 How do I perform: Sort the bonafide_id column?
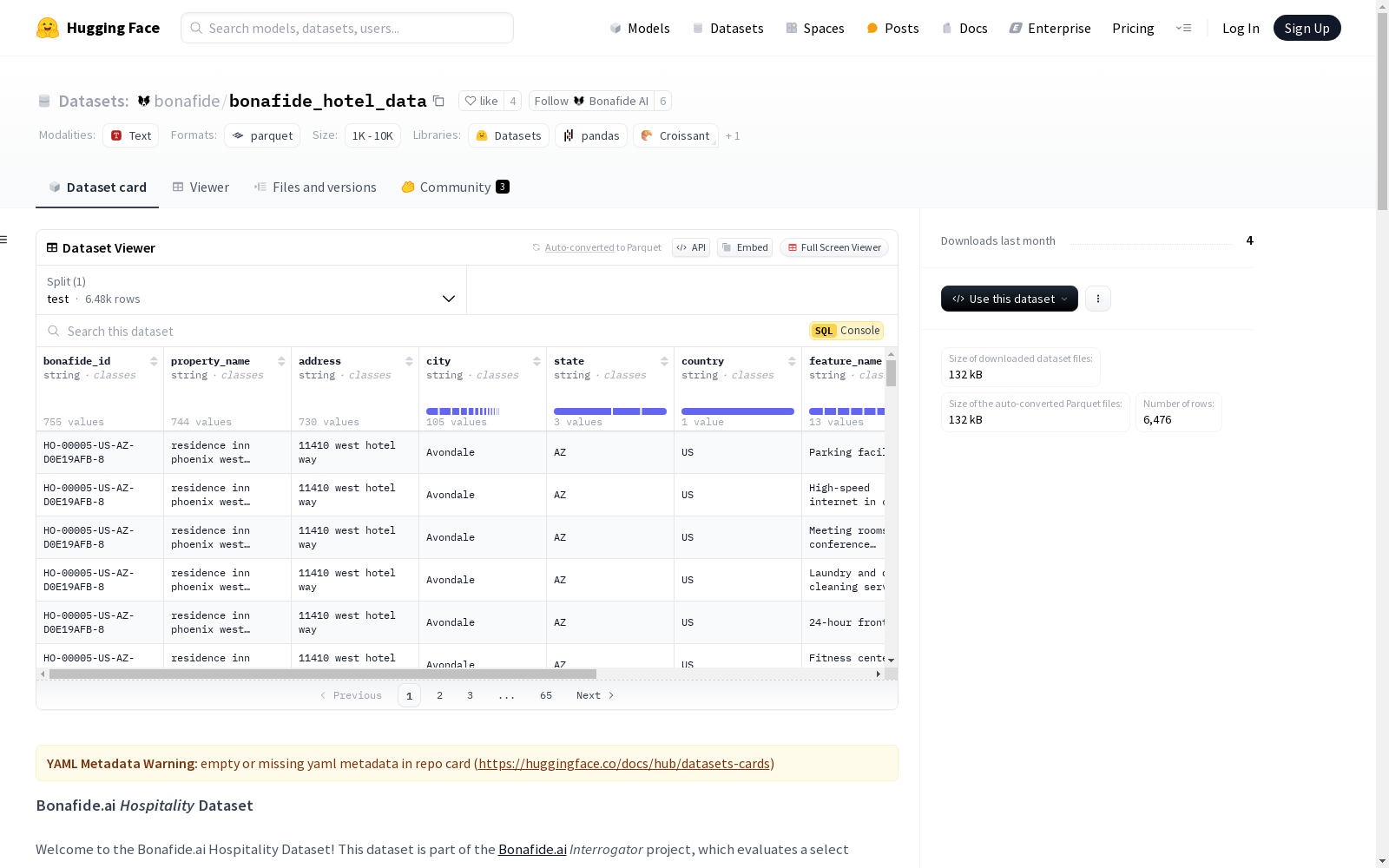154,361
